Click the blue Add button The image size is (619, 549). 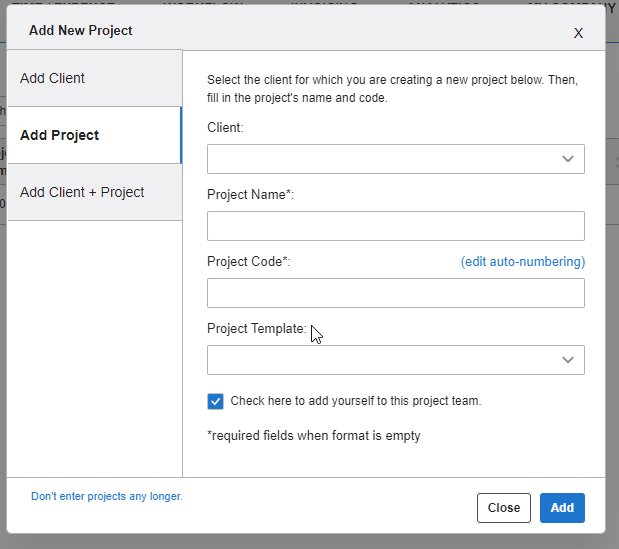tap(562, 508)
